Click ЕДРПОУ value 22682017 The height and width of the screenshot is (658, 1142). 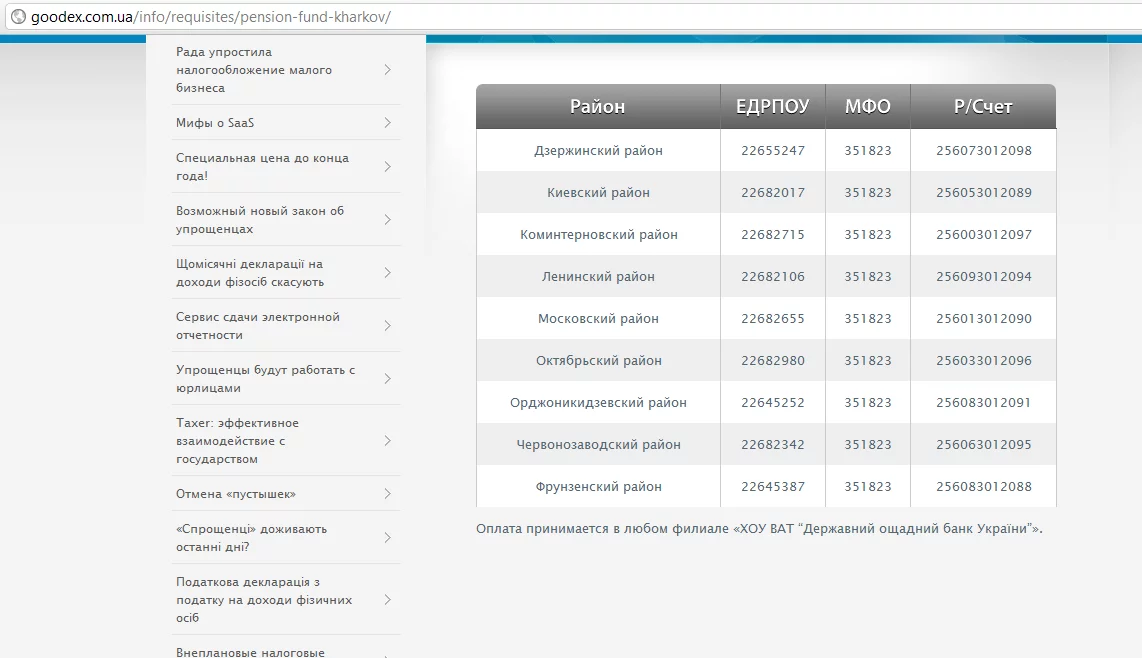click(x=773, y=193)
